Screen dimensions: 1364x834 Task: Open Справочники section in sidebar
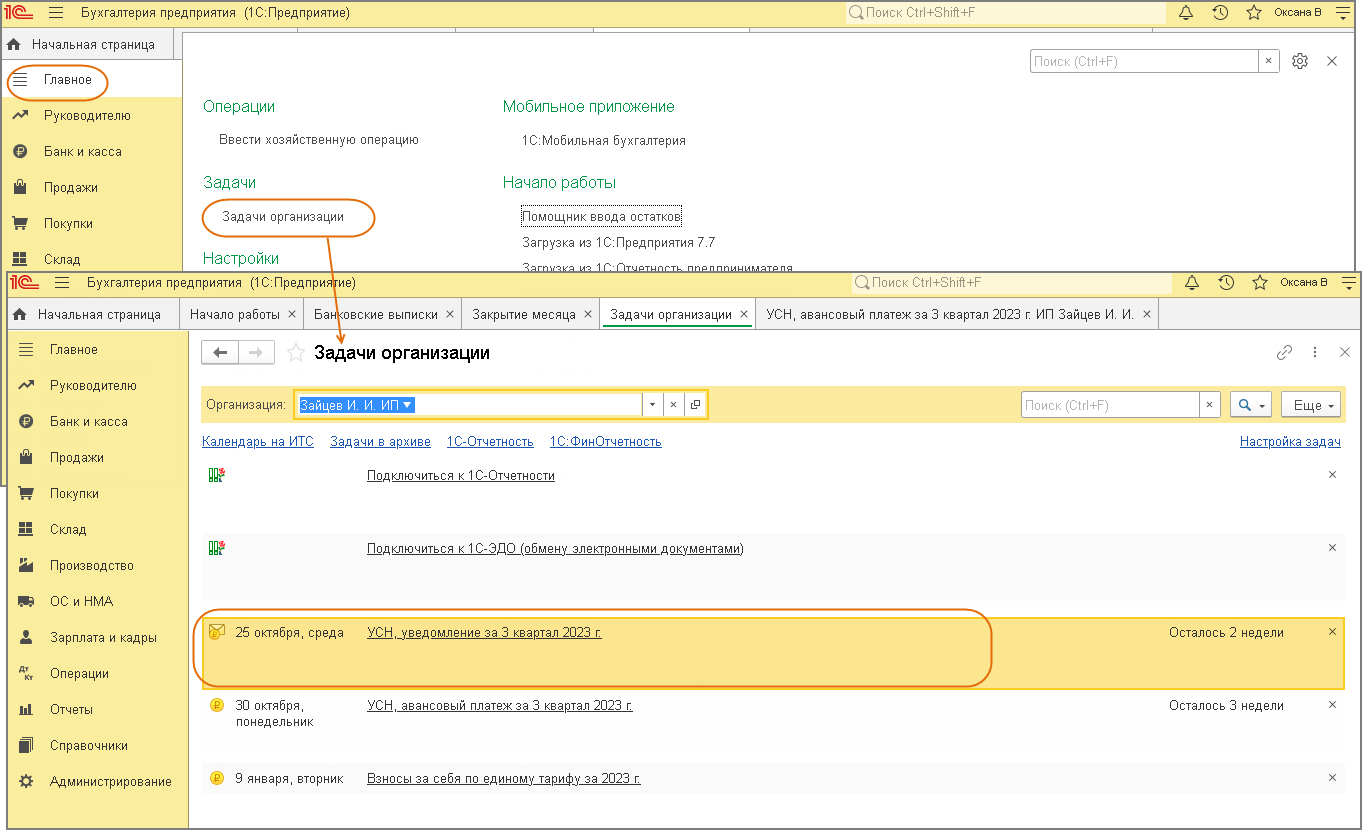(89, 746)
